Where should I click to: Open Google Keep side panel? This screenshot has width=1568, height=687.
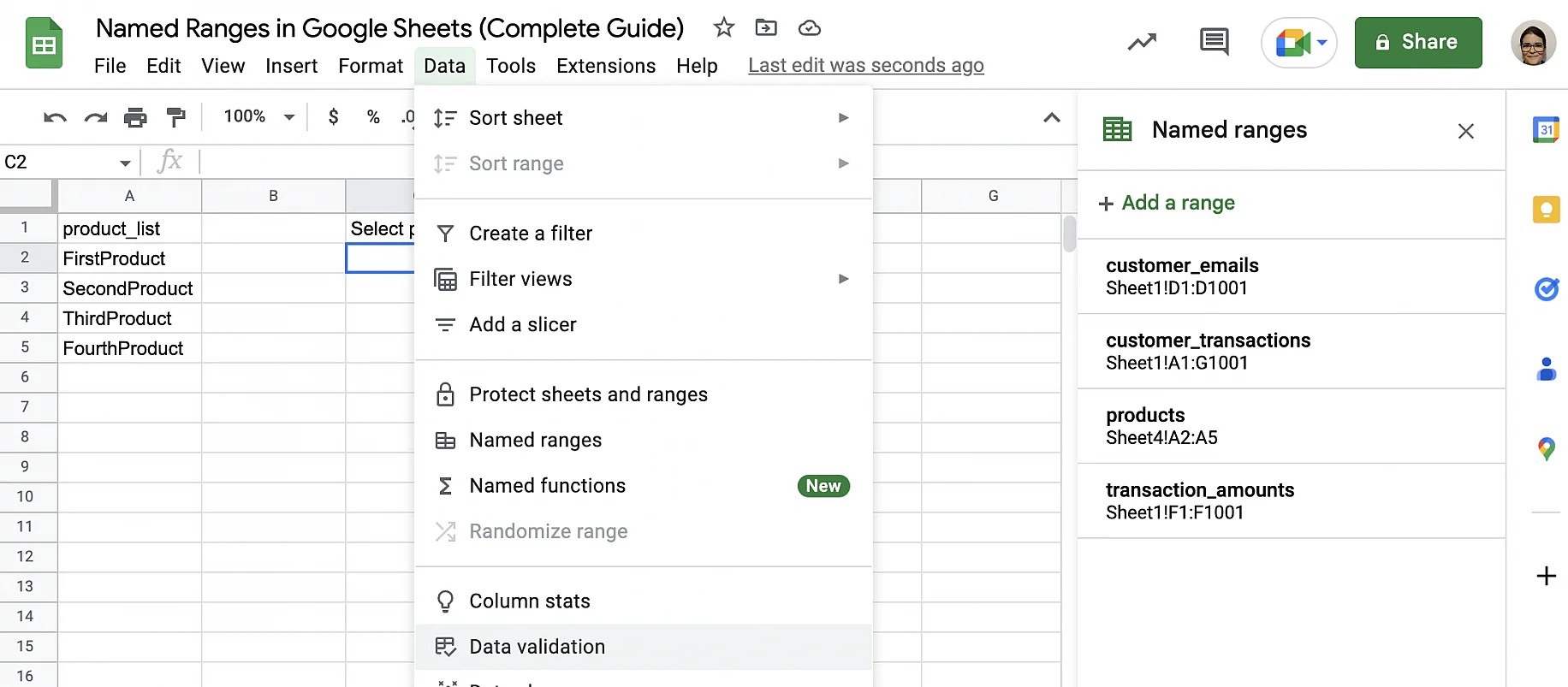pyautogui.click(x=1546, y=210)
